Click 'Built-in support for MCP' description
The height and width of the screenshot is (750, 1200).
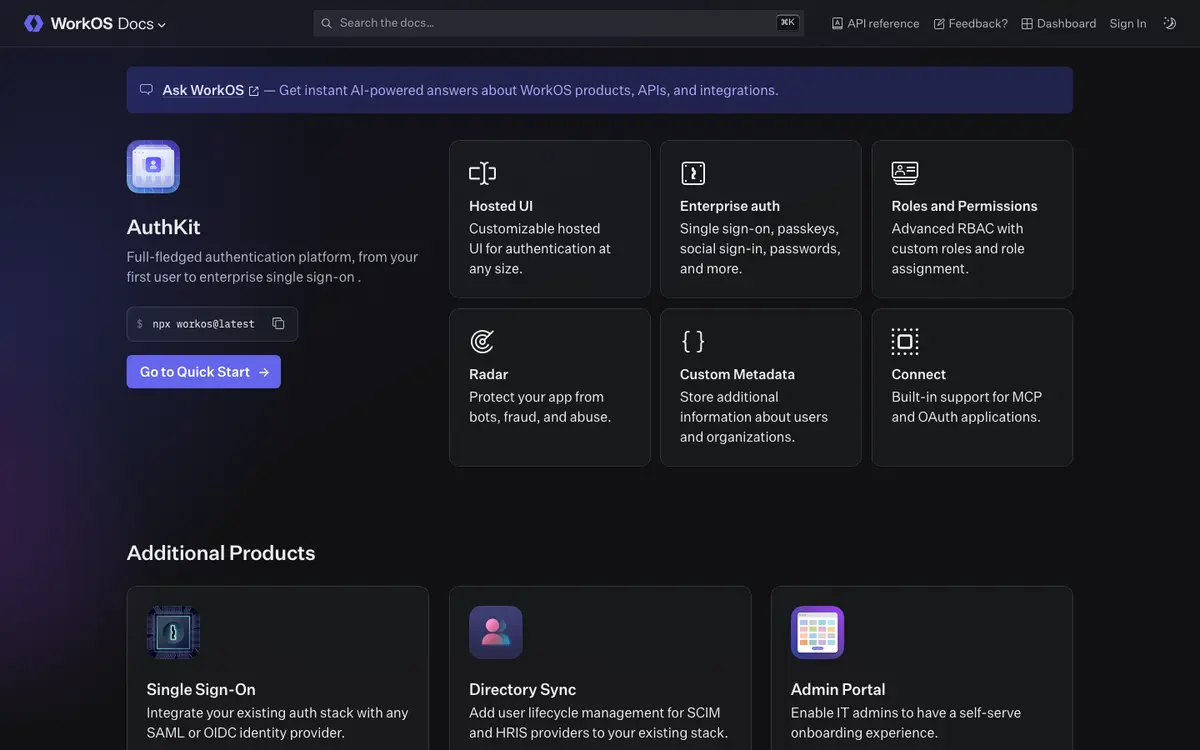point(967,407)
